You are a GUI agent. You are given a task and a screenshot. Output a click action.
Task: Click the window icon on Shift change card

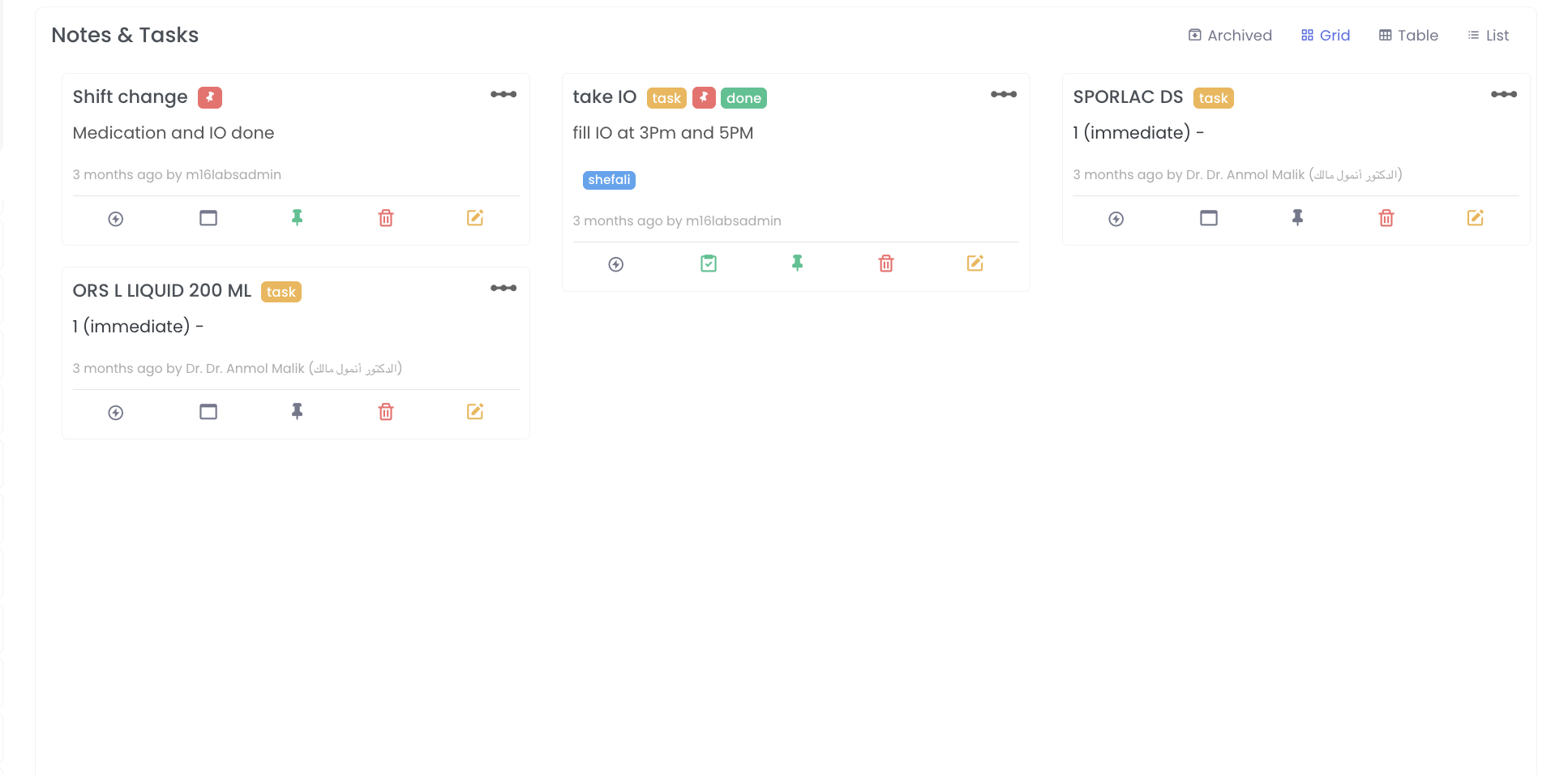pos(208,218)
